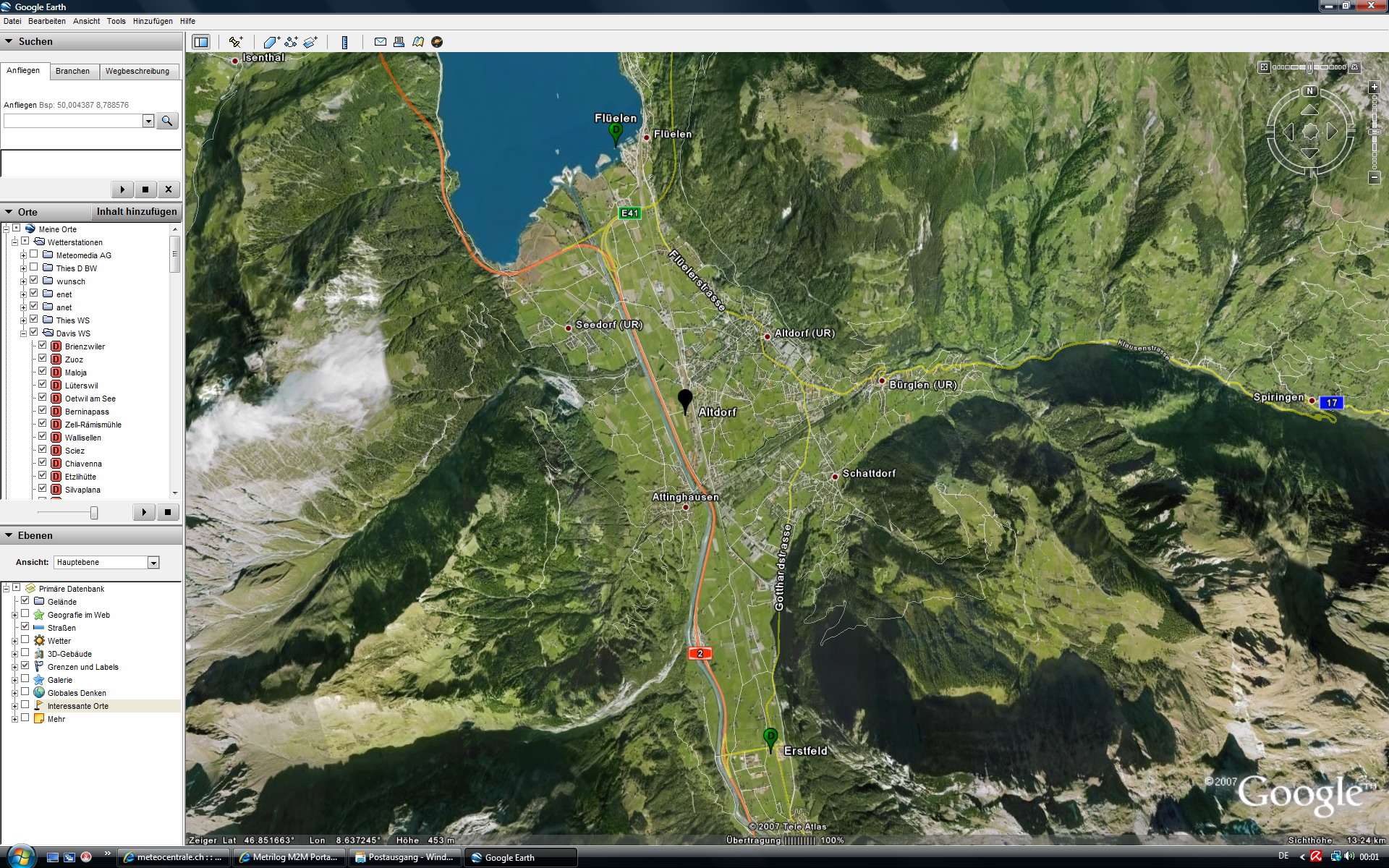This screenshot has width=1389, height=868.
Task: Click black placemark pin near Altdorf
Action: tap(685, 401)
